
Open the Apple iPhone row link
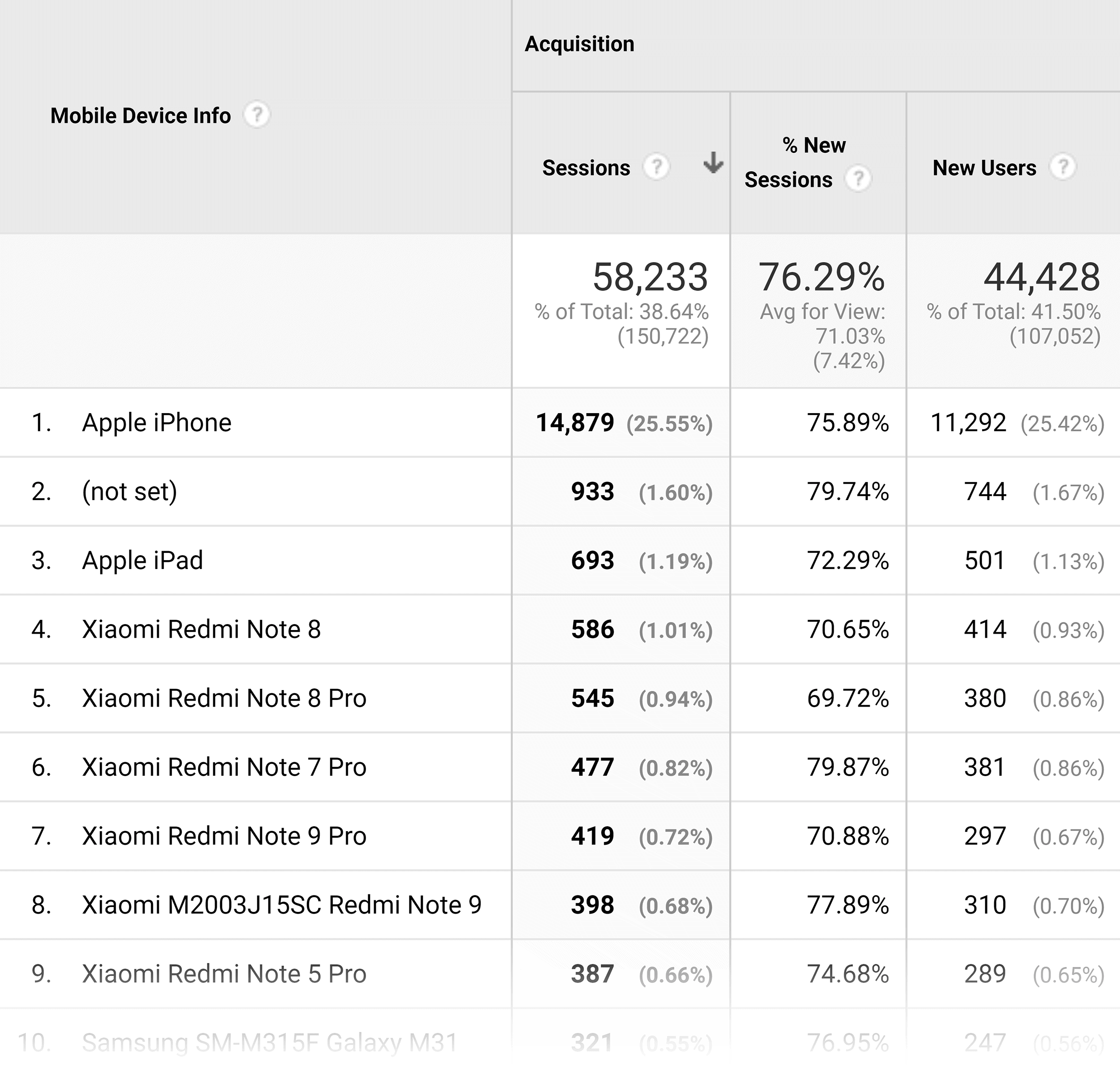click(156, 423)
